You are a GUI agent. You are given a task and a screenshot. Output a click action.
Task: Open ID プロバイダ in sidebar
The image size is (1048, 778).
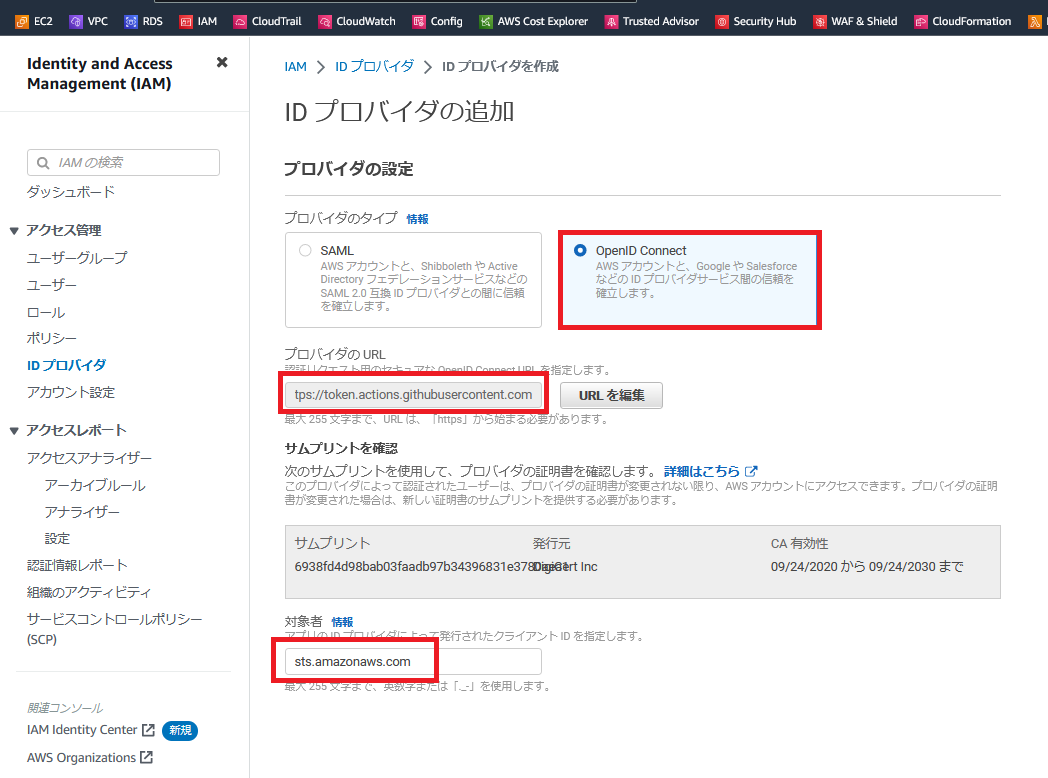point(66,365)
